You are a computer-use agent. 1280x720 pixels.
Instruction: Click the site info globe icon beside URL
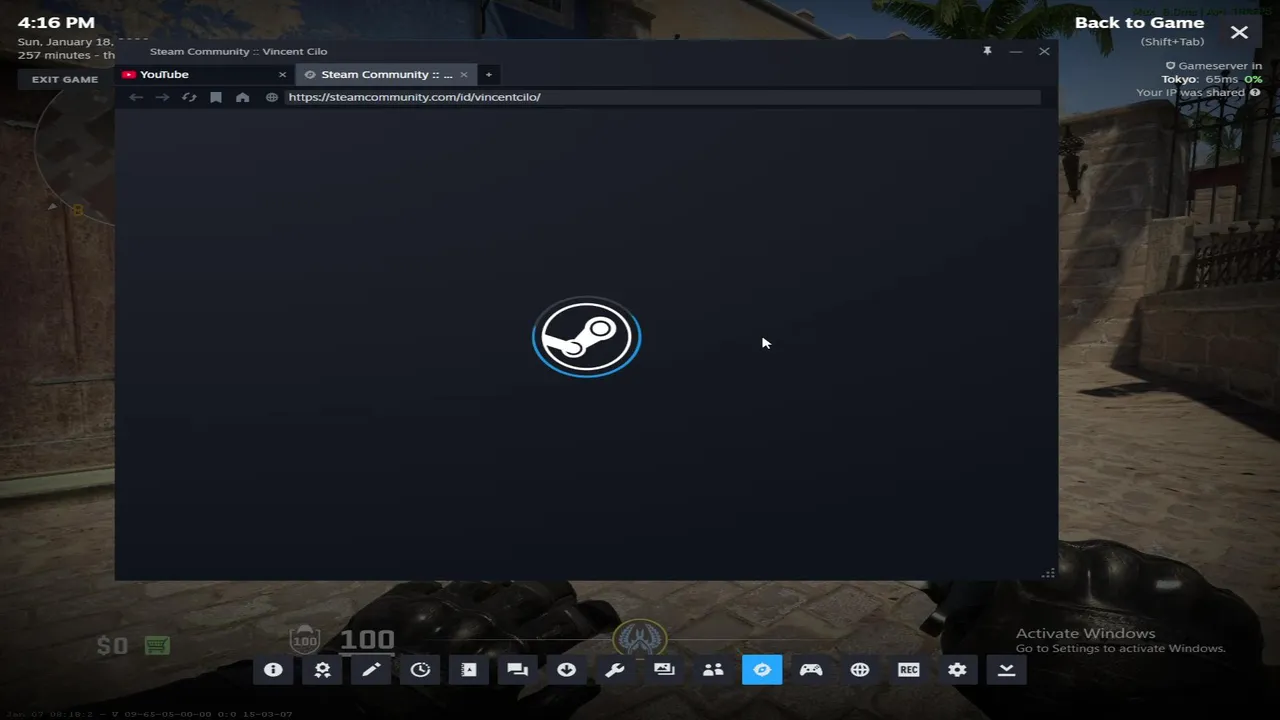pos(272,97)
